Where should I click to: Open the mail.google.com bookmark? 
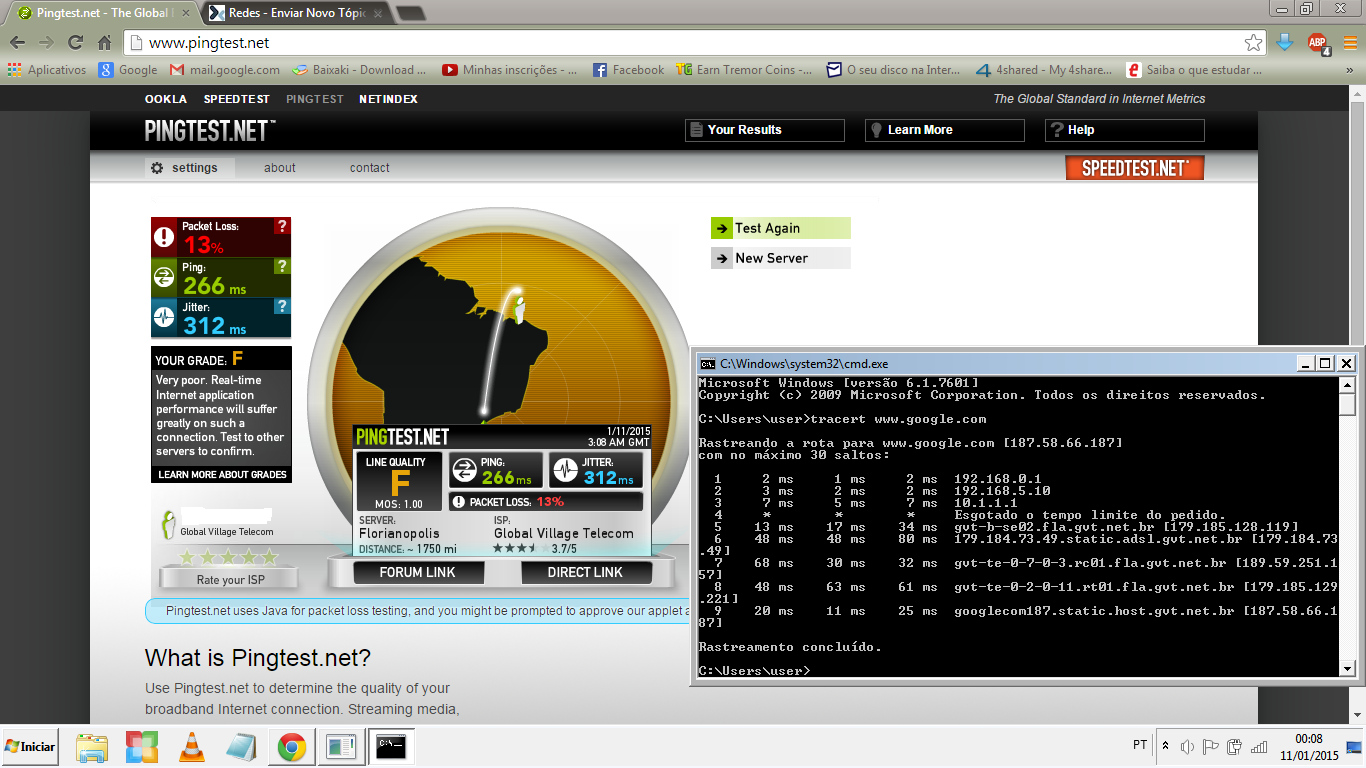pos(225,70)
